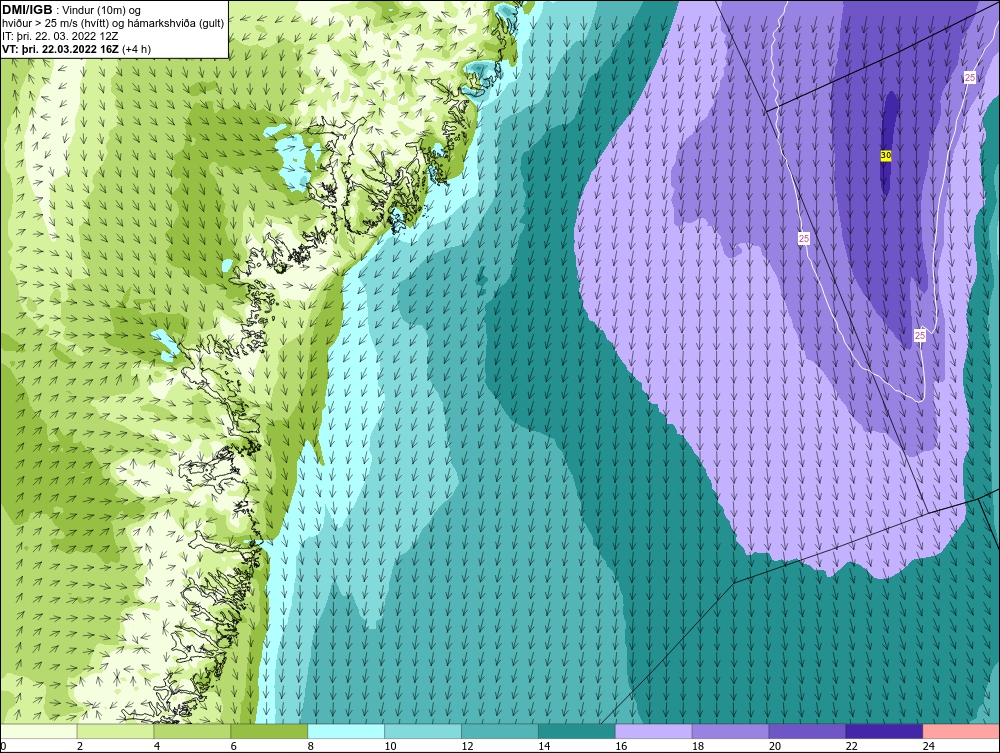Click the yellow 30 maximum gust label
1000x753 pixels.
tap(885, 155)
